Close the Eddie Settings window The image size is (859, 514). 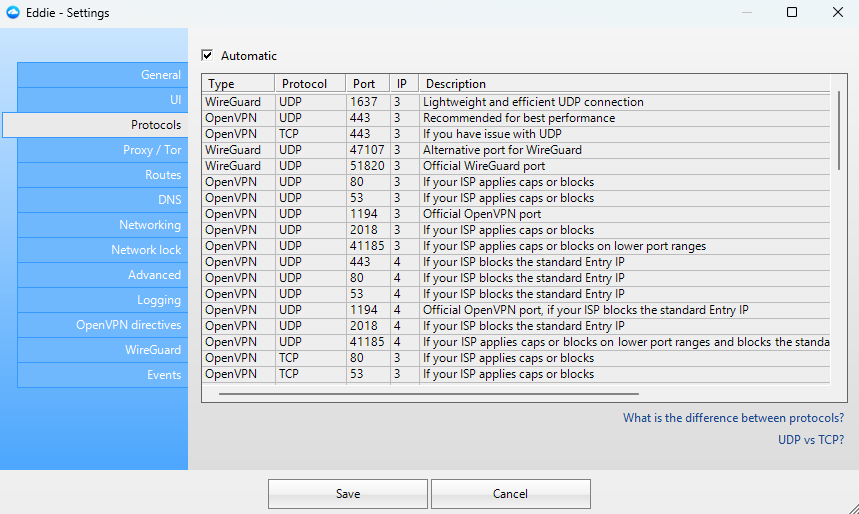838,12
